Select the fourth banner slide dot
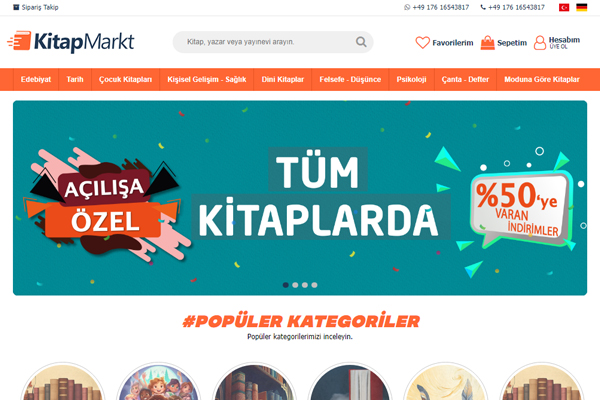 [x=314, y=285]
